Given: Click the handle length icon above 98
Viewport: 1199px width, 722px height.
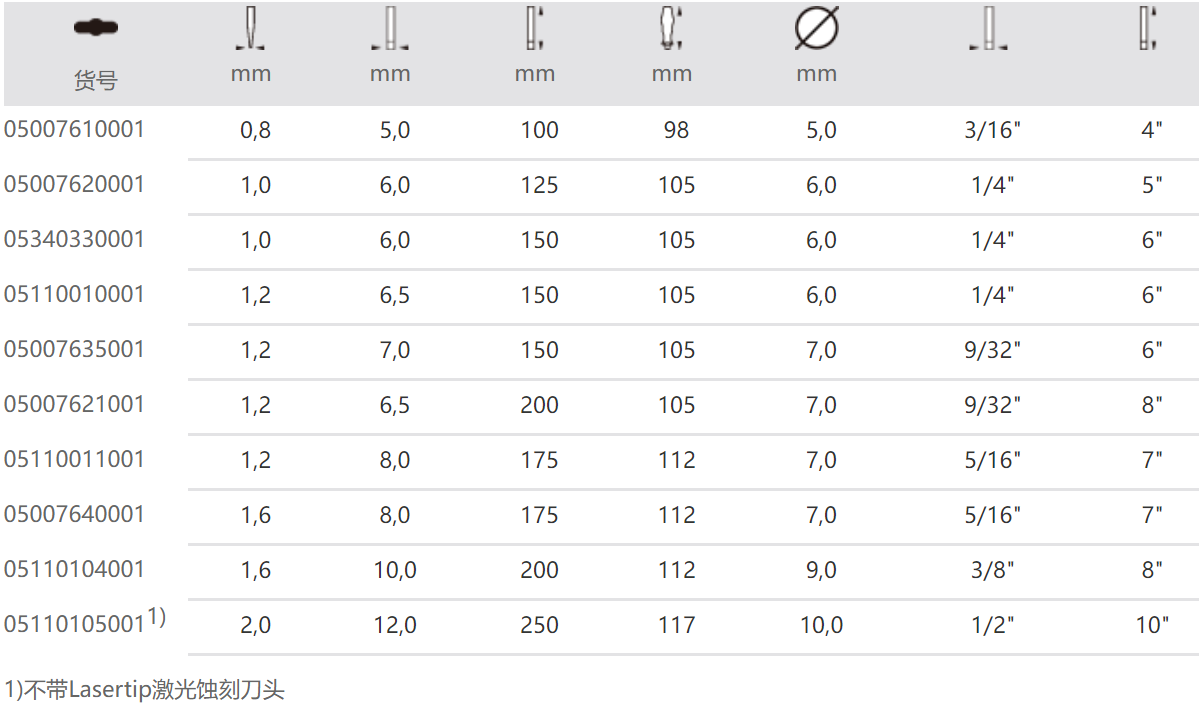Looking at the screenshot, I should click(671, 29).
